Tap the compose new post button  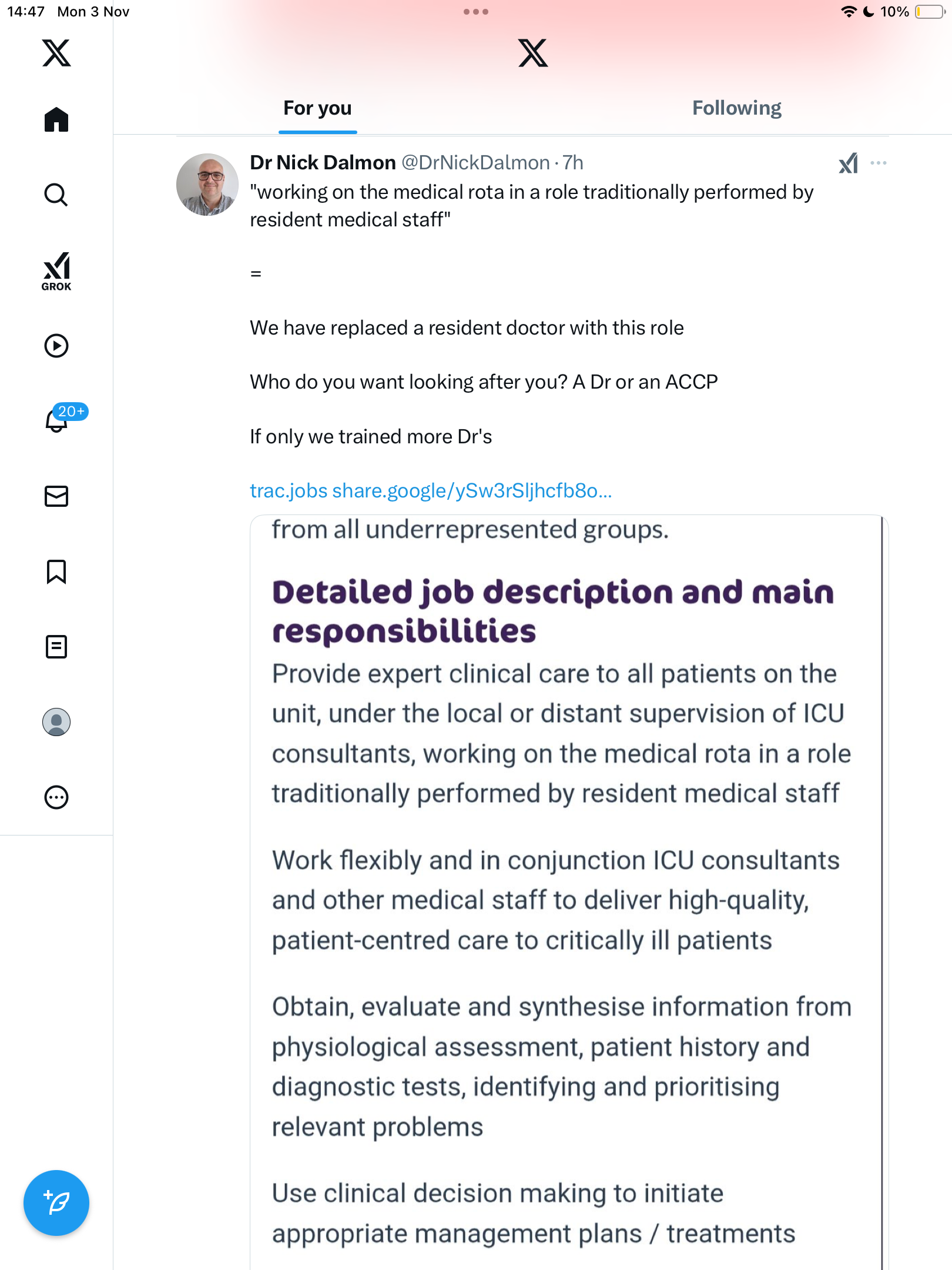point(56,1203)
